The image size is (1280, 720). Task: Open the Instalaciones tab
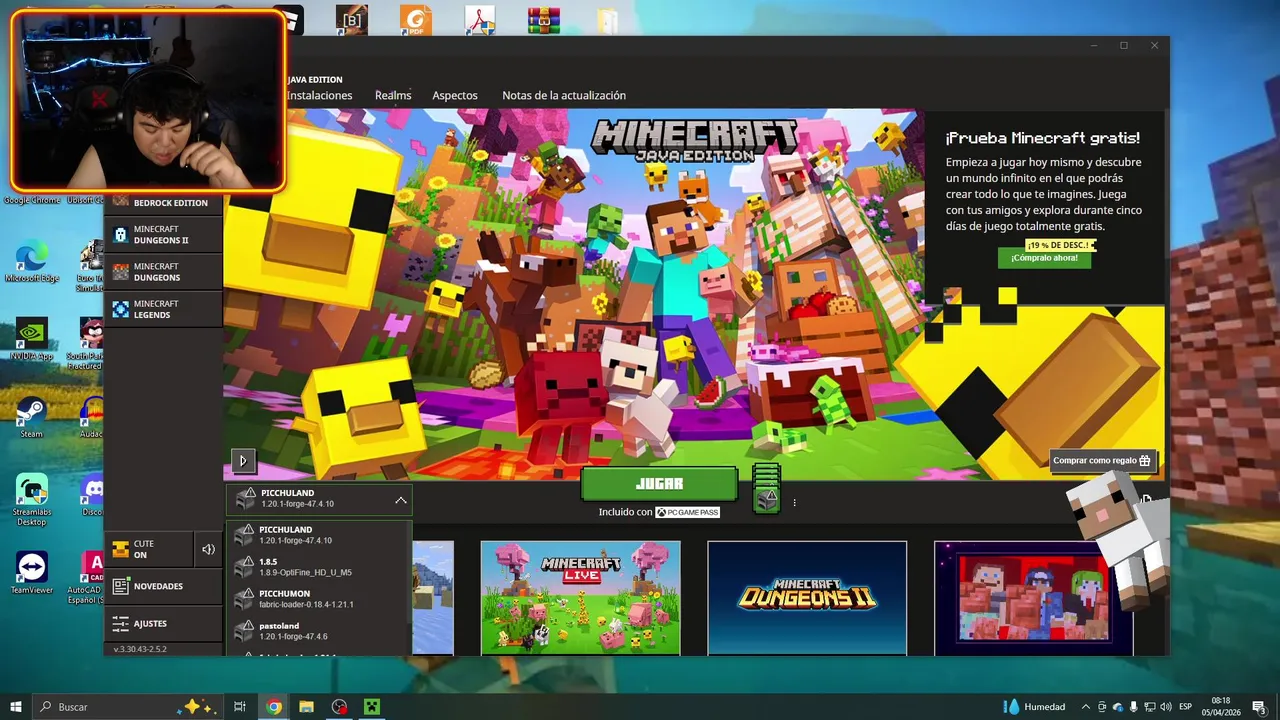coord(319,96)
